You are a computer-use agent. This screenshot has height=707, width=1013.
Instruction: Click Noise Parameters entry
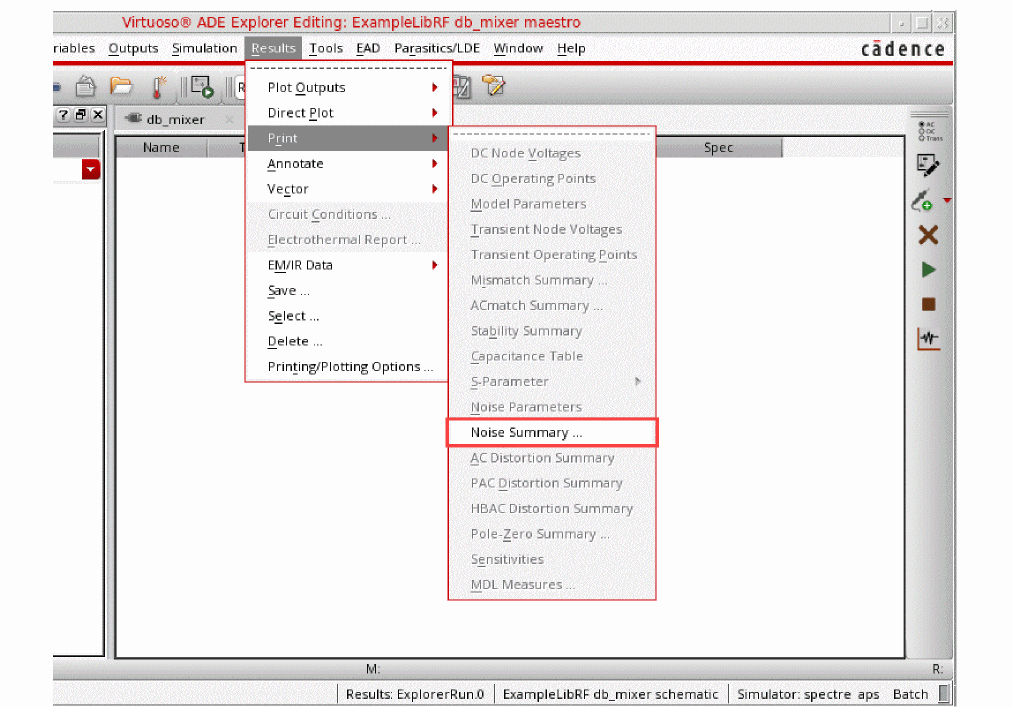point(552,407)
